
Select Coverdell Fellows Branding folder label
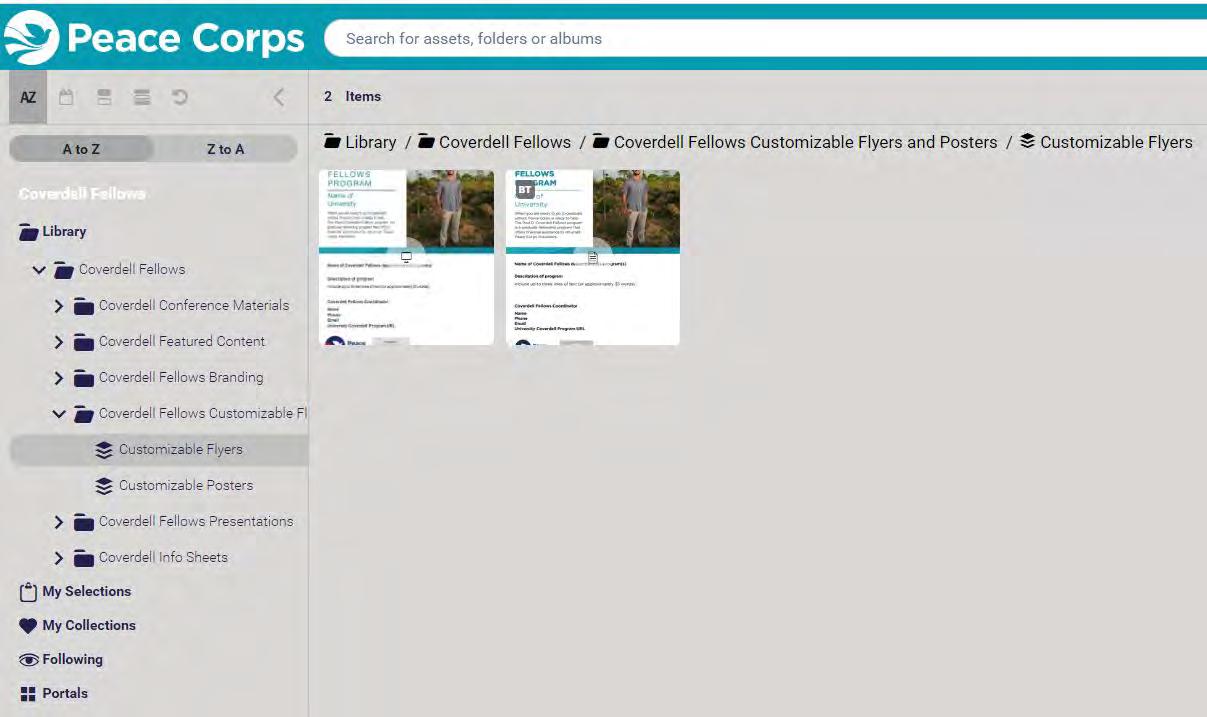pos(181,378)
